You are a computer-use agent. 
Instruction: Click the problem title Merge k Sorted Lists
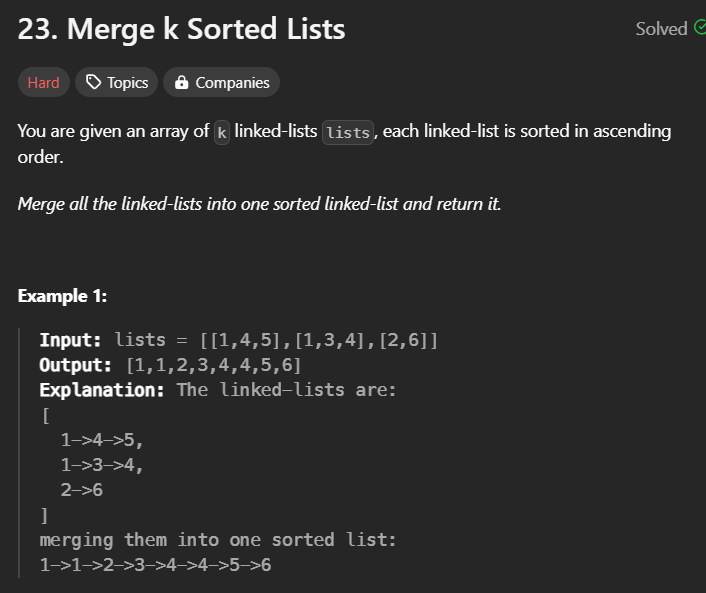click(x=182, y=29)
